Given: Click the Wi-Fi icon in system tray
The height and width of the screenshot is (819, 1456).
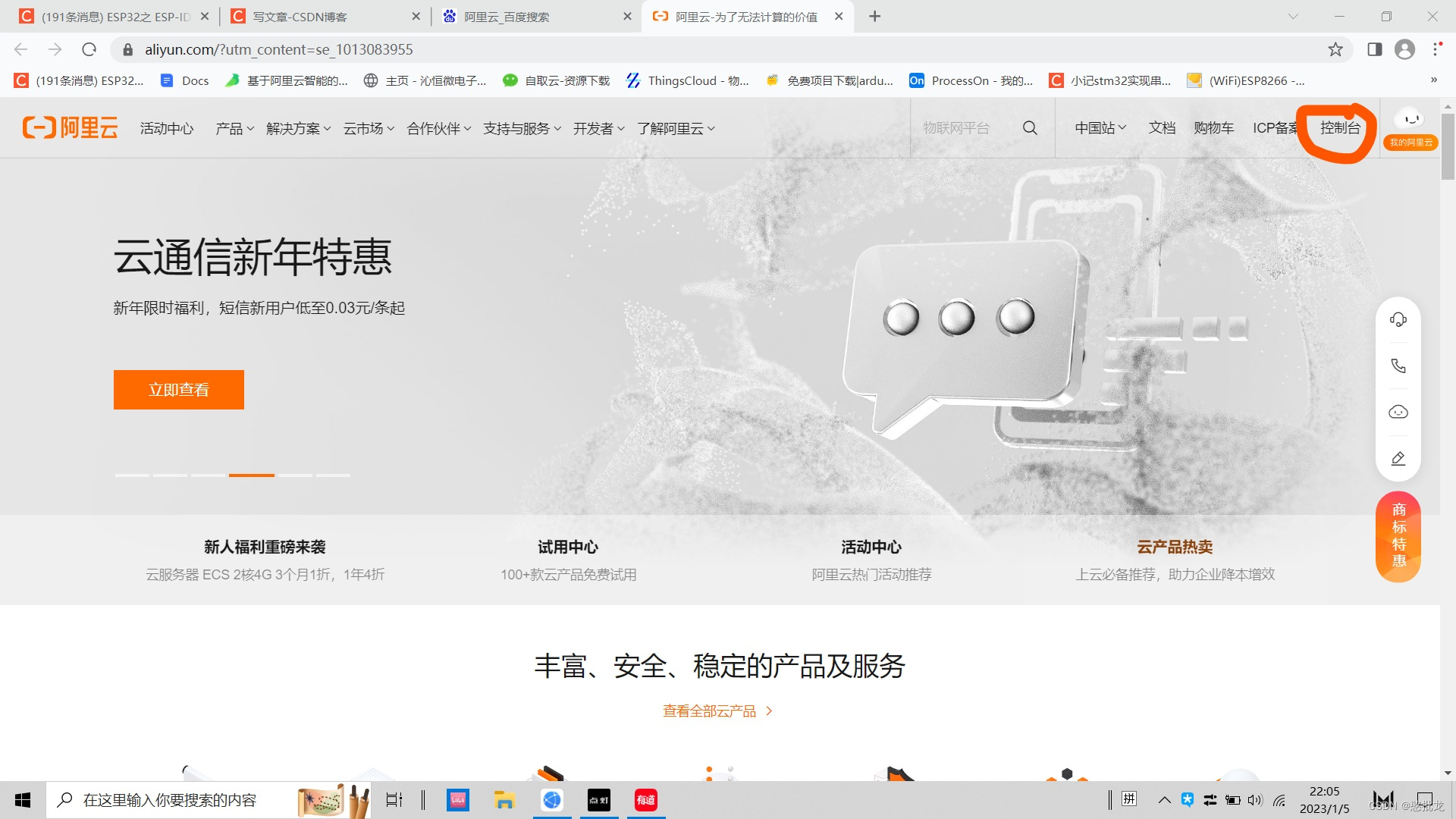Looking at the screenshot, I should [x=1279, y=799].
